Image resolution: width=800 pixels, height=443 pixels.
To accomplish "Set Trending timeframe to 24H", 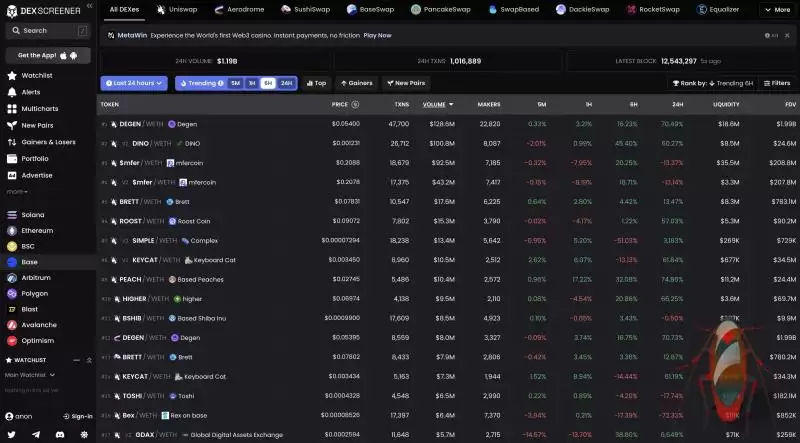I will point(286,83).
